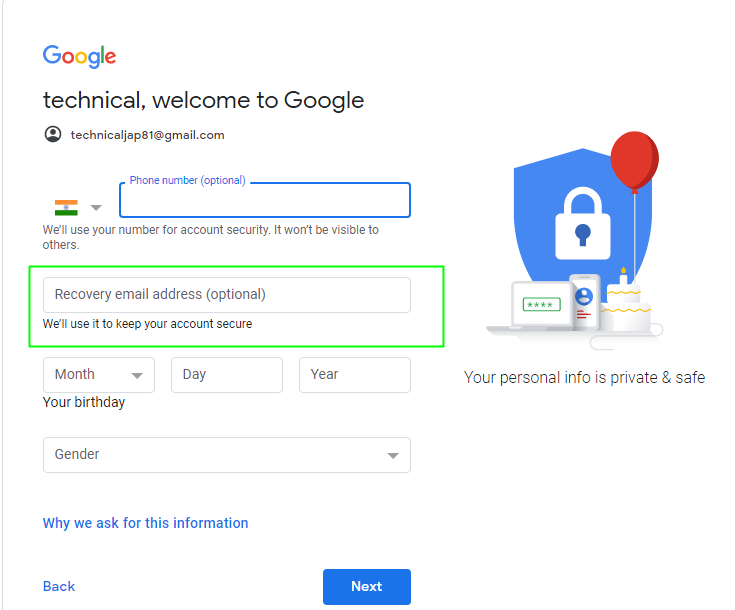Image resolution: width=735 pixels, height=610 pixels.
Task: Click the Recovery email address field
Action: pyautogui.click(x=227, y=295)
